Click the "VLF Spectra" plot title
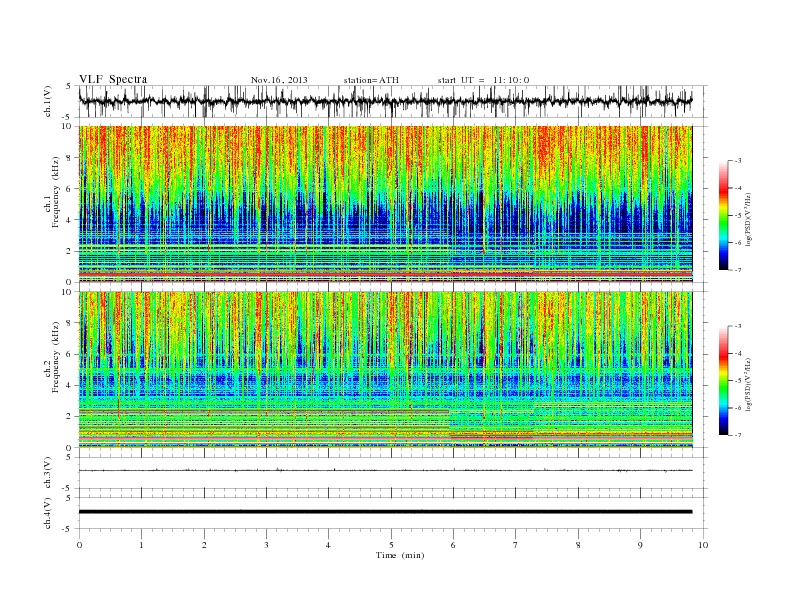Screen dimensions: 792x612 click(113, 79)
